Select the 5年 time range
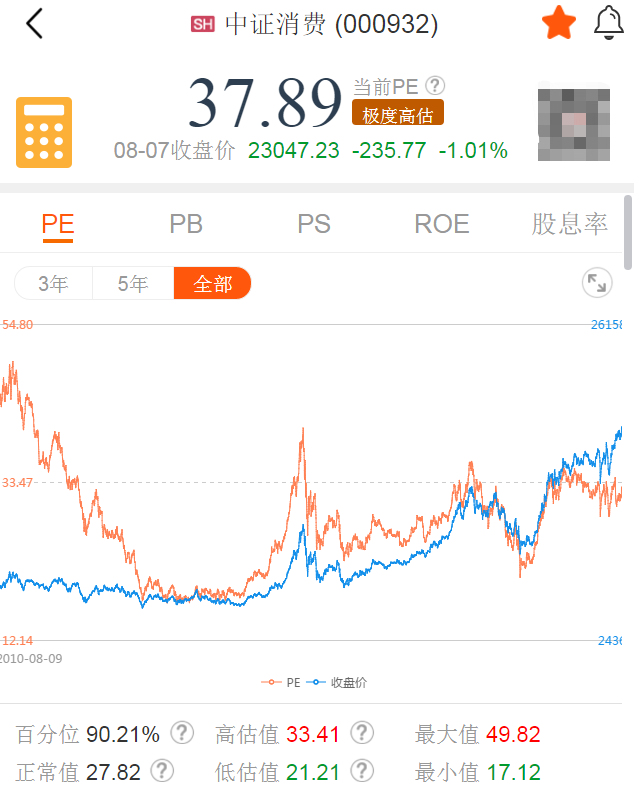 click(133, 284)
